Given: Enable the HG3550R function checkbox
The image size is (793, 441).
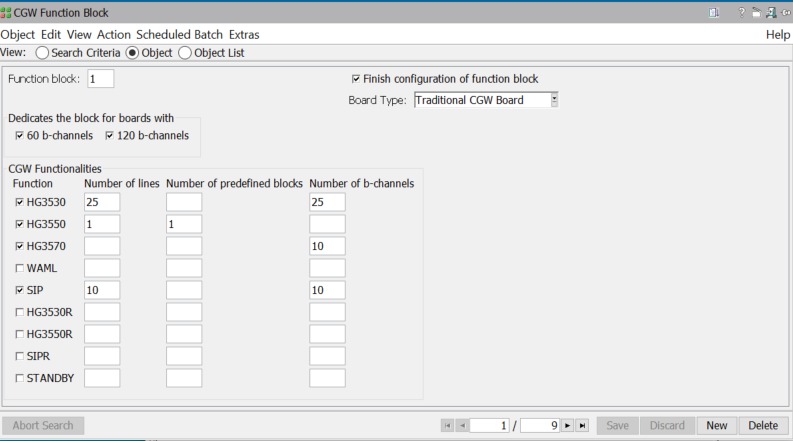Looking at the screenshot, I should 20,334.
